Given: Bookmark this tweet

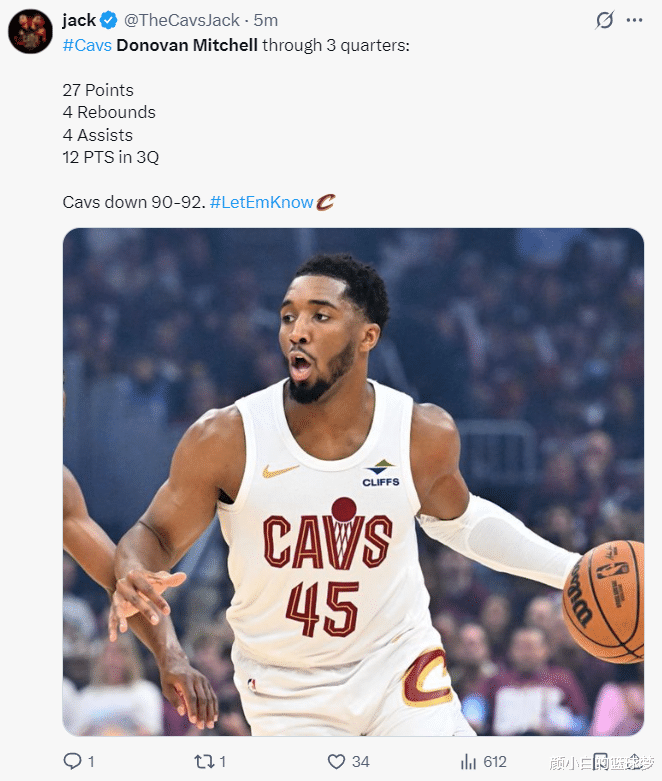Looking at the screenshot, I should (x=601, y=761).
